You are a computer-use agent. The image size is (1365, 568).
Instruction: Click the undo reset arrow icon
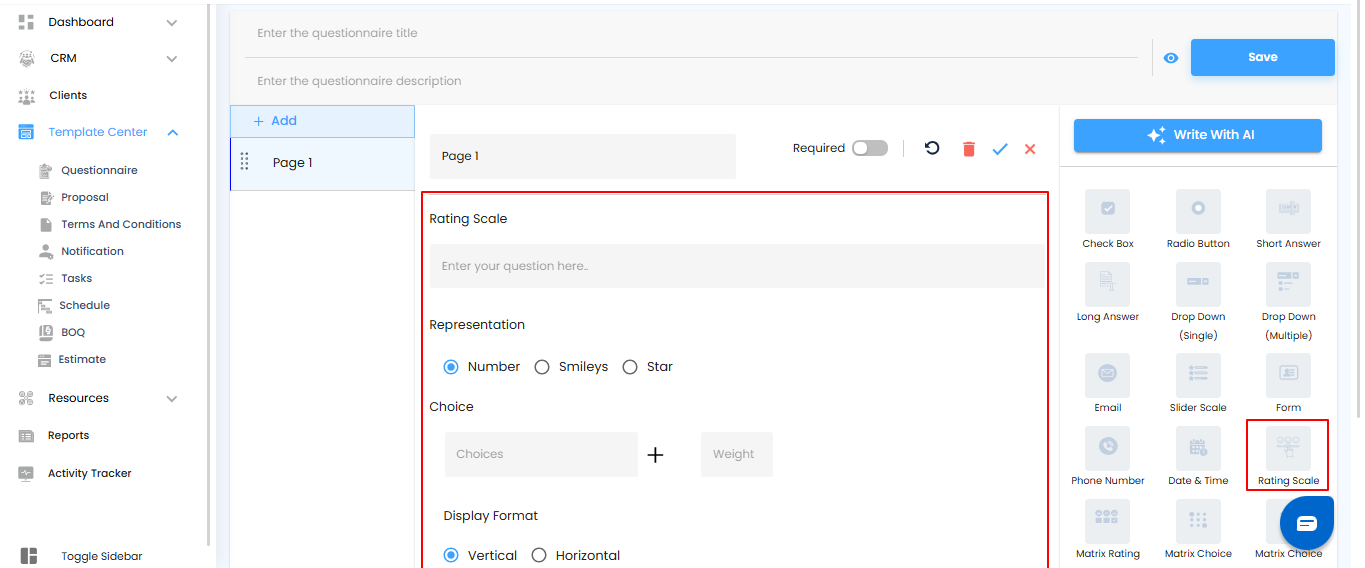click(x=932, y=148)
